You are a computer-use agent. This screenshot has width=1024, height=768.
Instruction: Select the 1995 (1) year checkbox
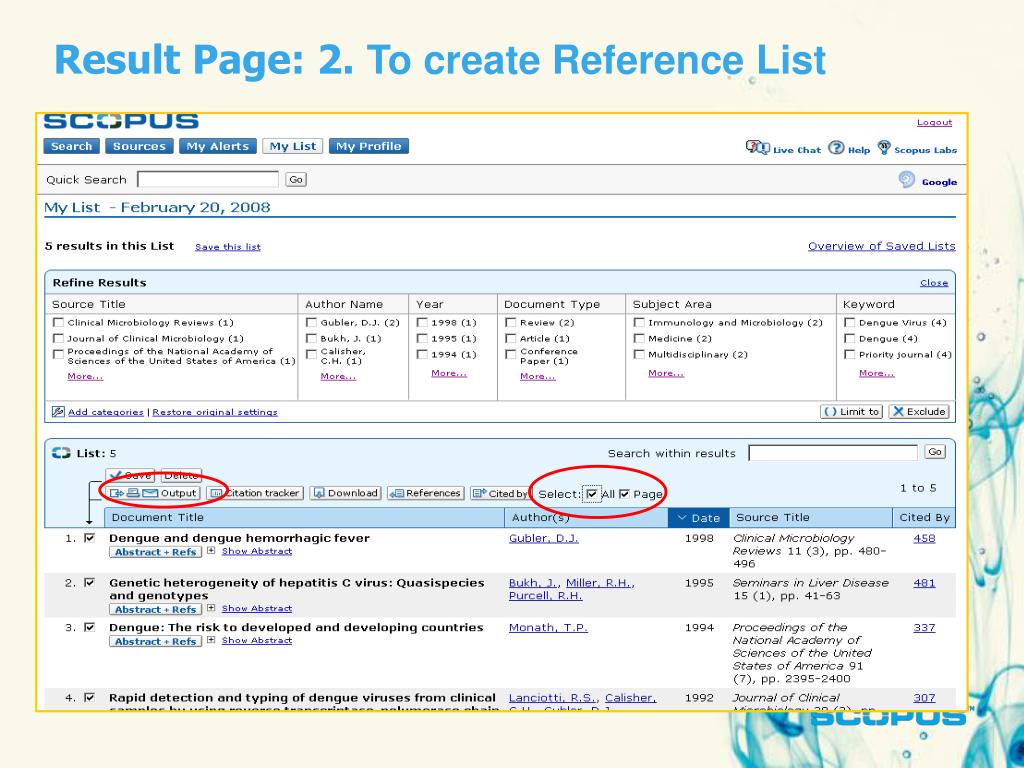pos(423,338)
